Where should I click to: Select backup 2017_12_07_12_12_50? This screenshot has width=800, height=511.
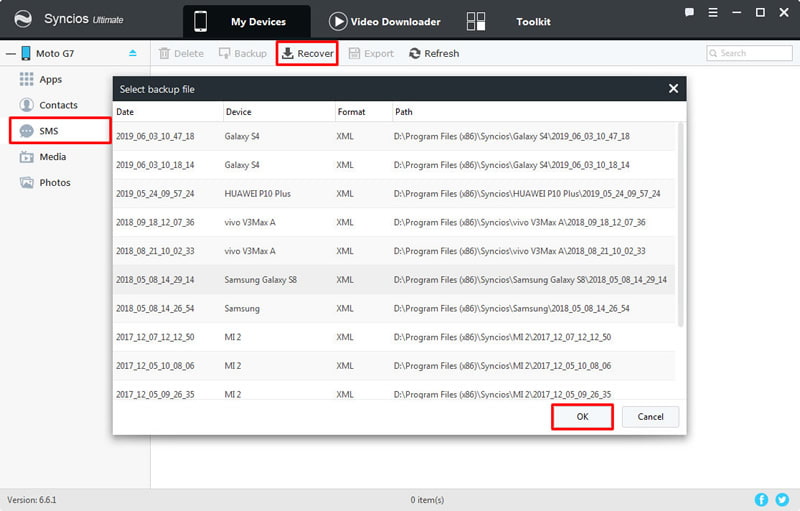click(394, 337)
